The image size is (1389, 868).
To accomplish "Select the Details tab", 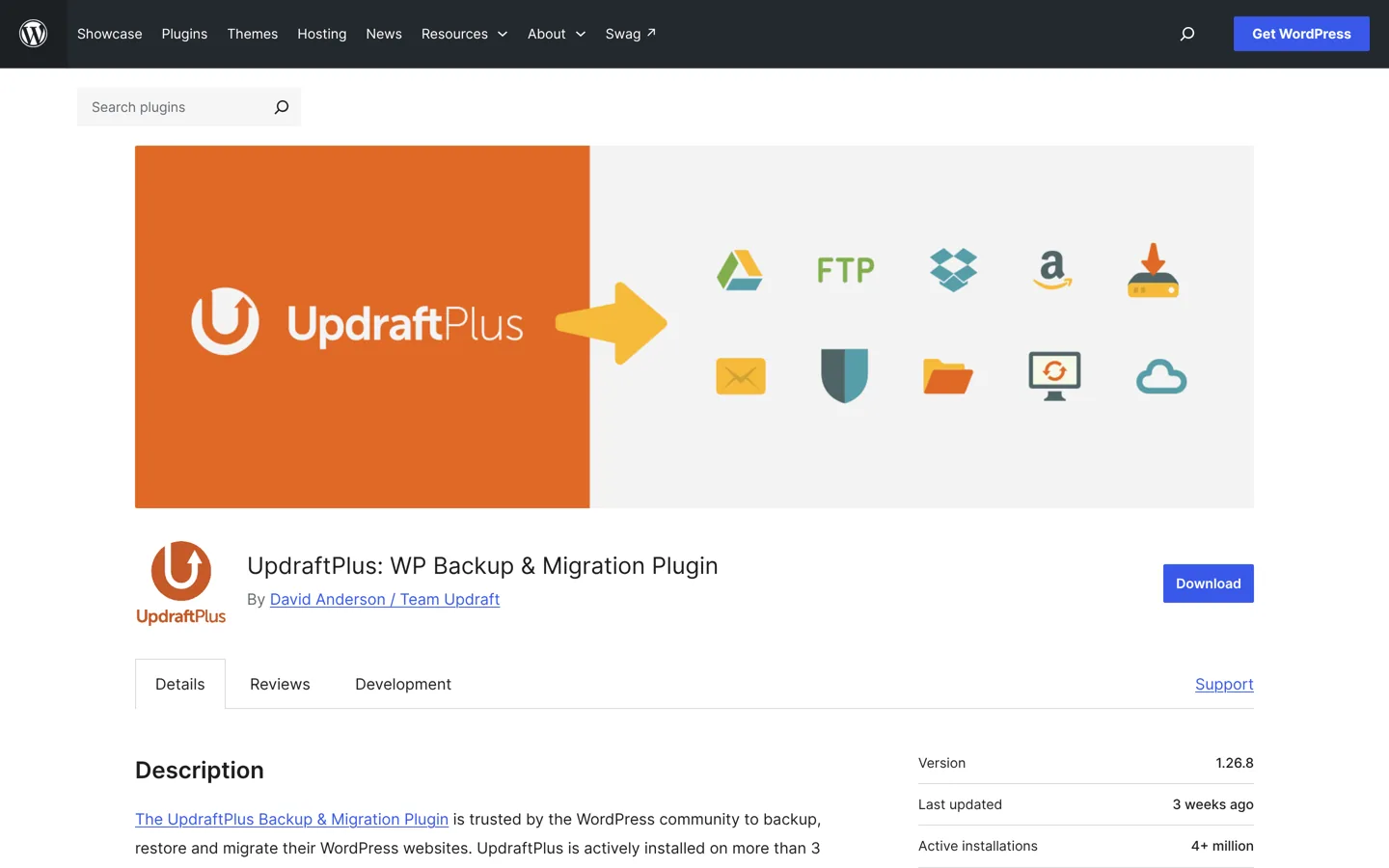I will click(180, 684).
